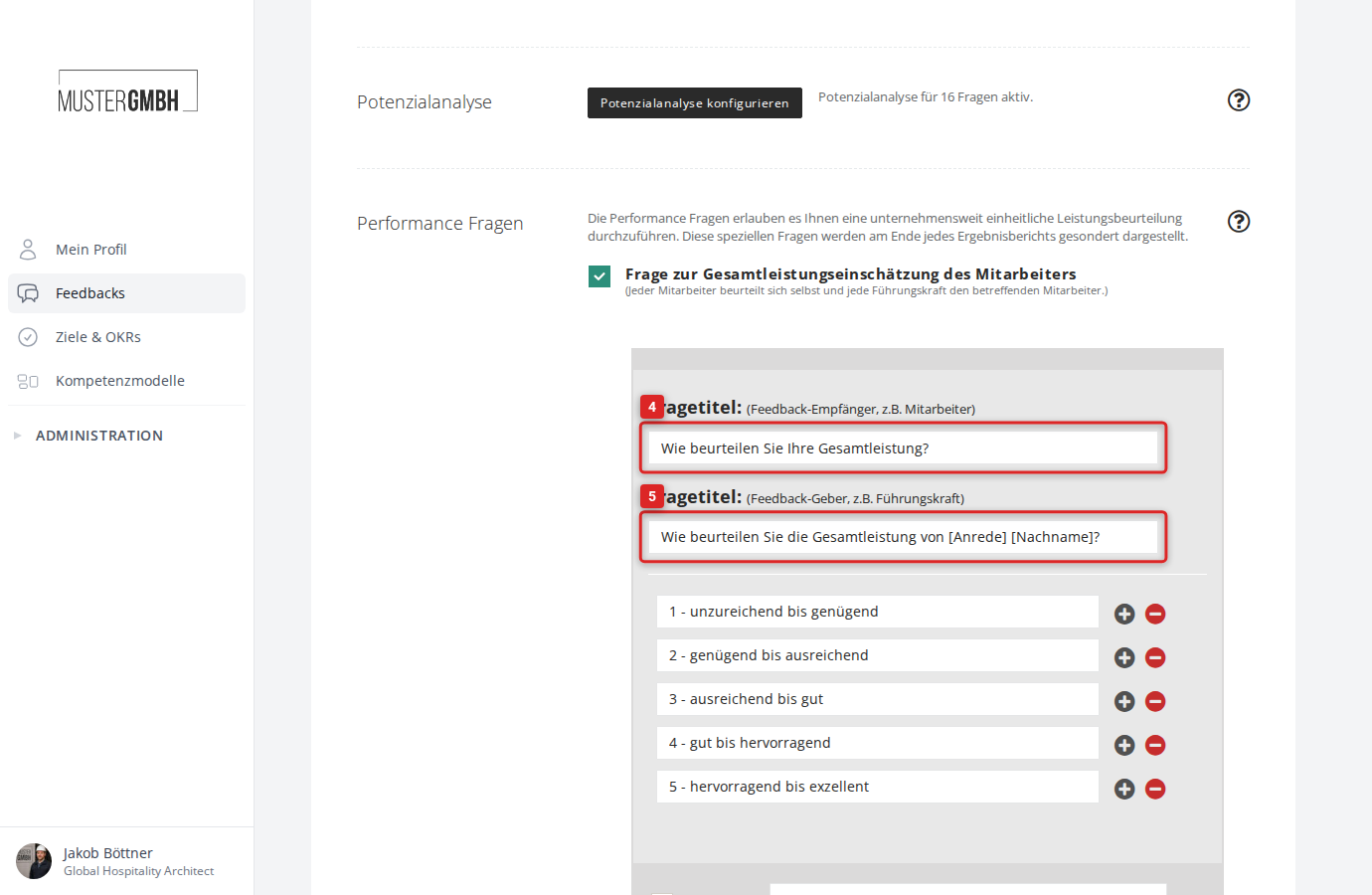Image resolution: width=1372 pixels, height=895 pixels.
Task: Edit the '2 - genügend bis ausreichend' field
Action: click(x=878, y=655)
